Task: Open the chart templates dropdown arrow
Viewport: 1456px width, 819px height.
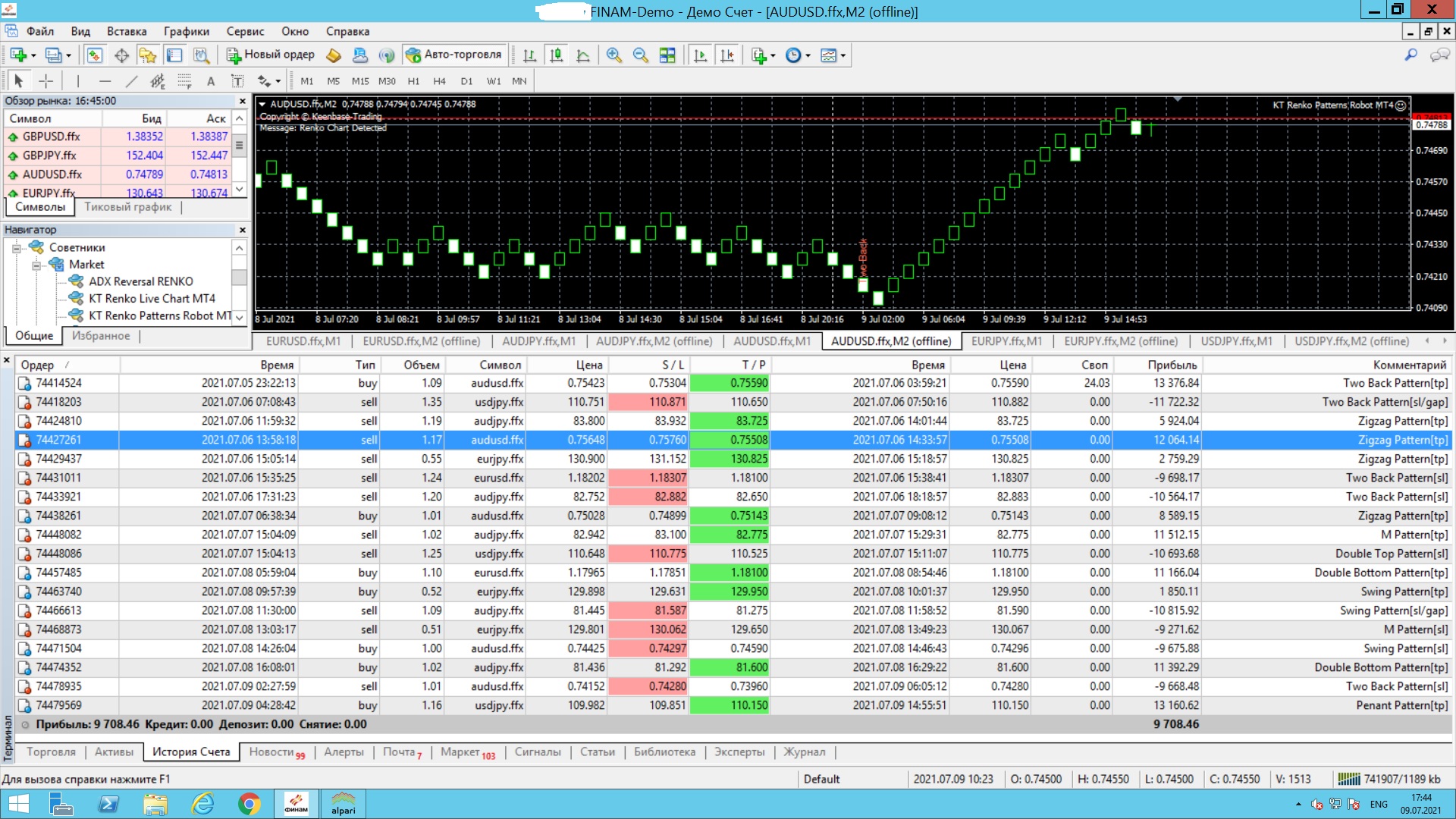Action: coord(843,55)
